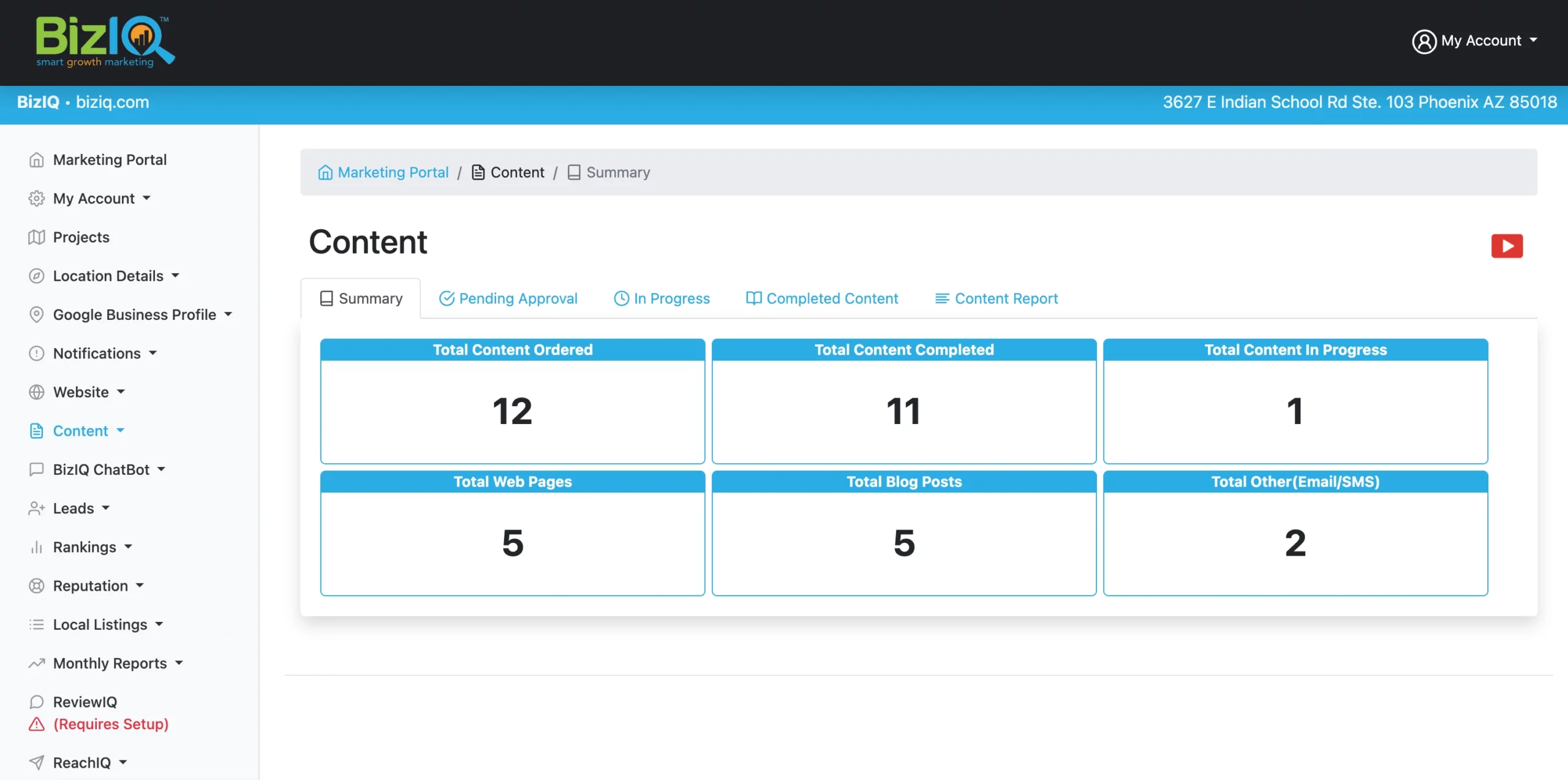This screenshot has width=1568, height=780.
Task: Open Marketing Portal in sidebar
Action: pyautogui.click(x=110, y=160)
